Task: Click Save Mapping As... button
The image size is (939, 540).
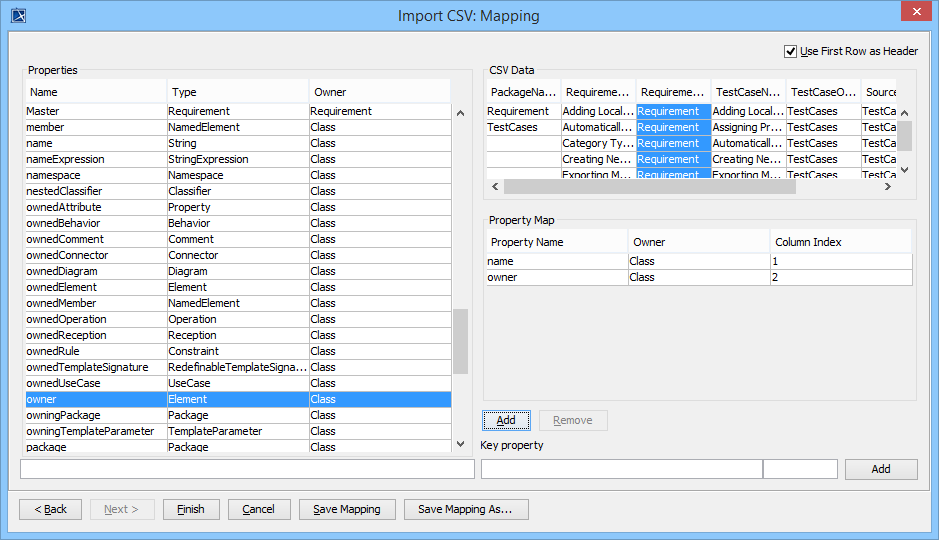Action: point(465,509)
